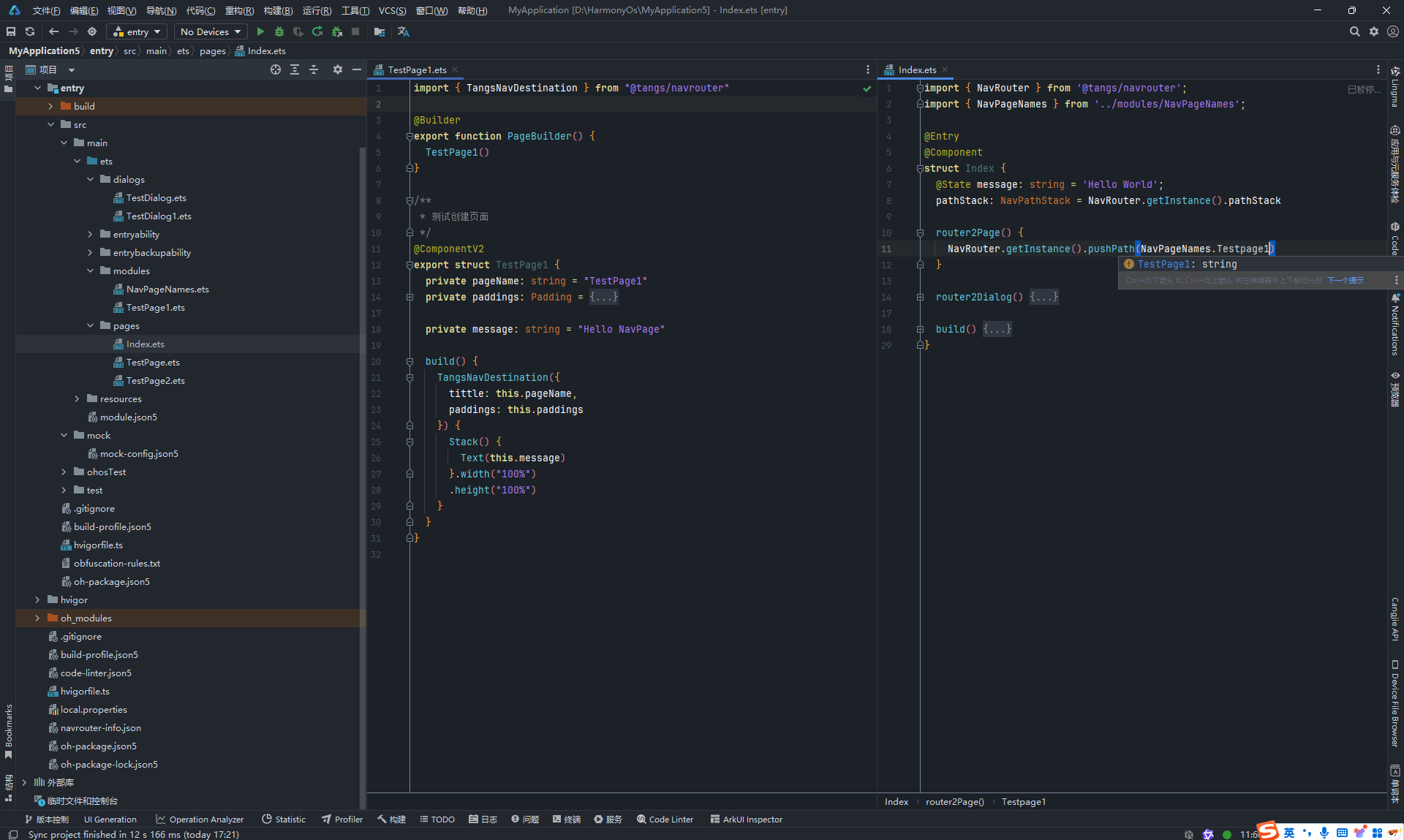1404x840 pixels.
Task: Expand the resources folder in tree
Action: point(77,398)
